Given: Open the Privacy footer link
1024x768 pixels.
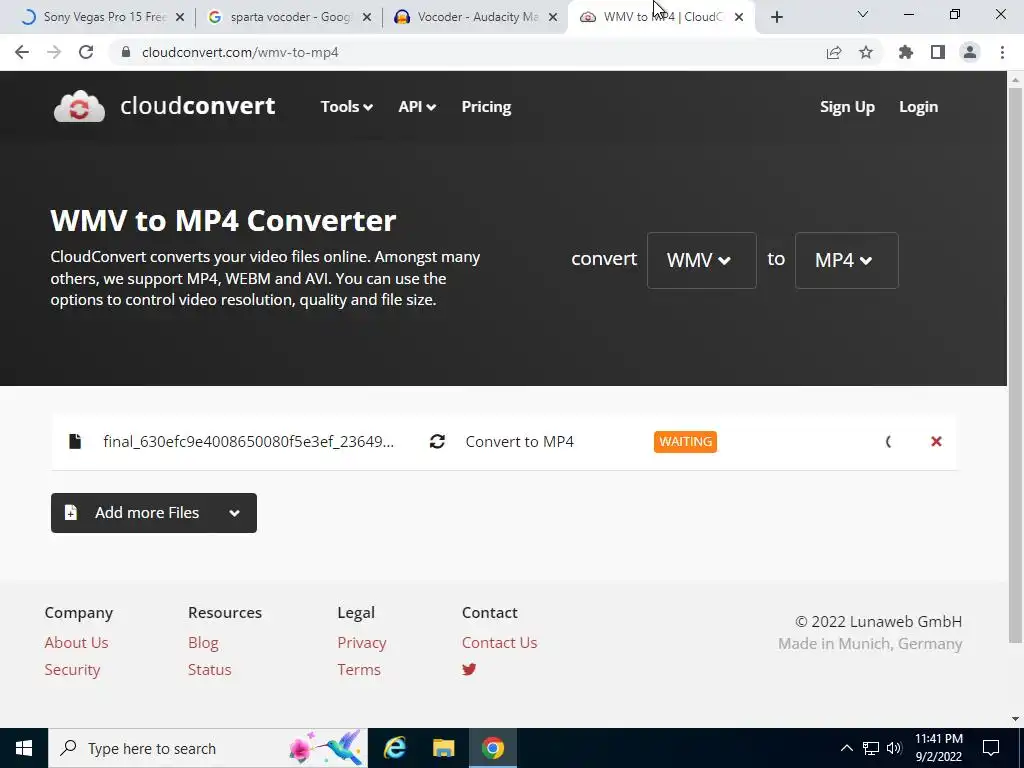Looking at the screenshot, I should [x=362, y=643].
